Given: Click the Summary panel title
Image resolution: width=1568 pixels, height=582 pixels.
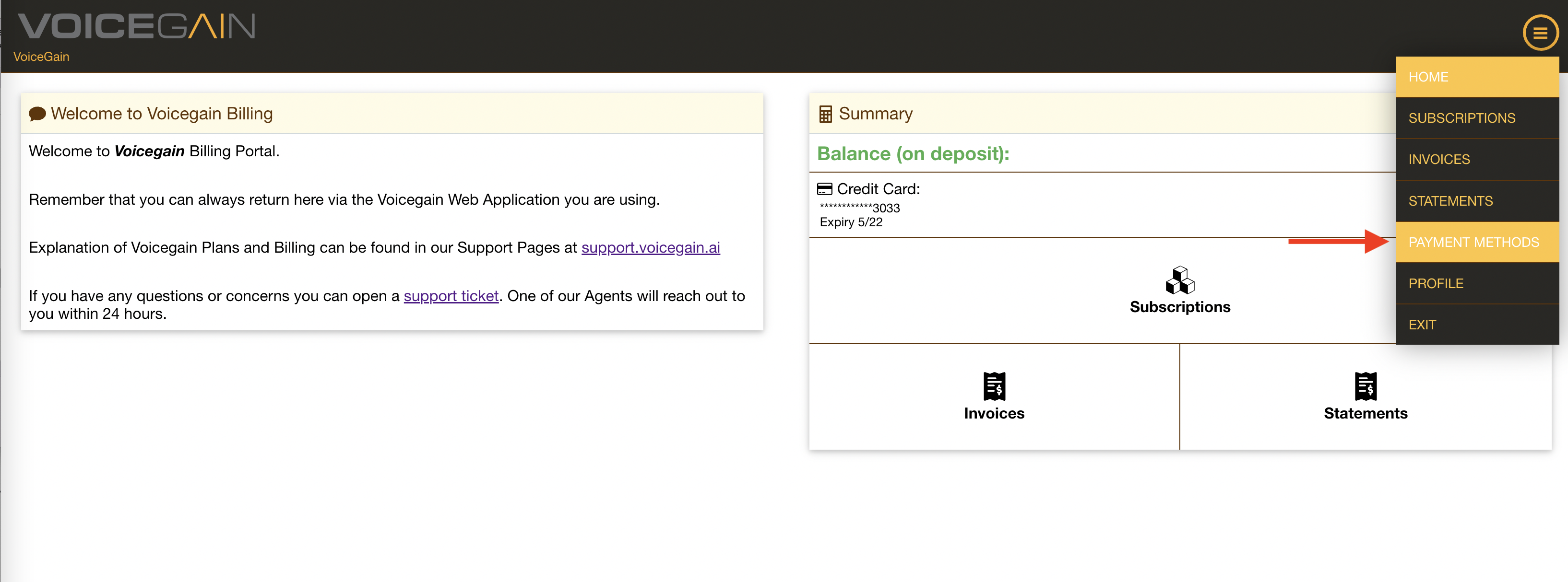Looking at the screenshot, I should click(x=875, y=114).
